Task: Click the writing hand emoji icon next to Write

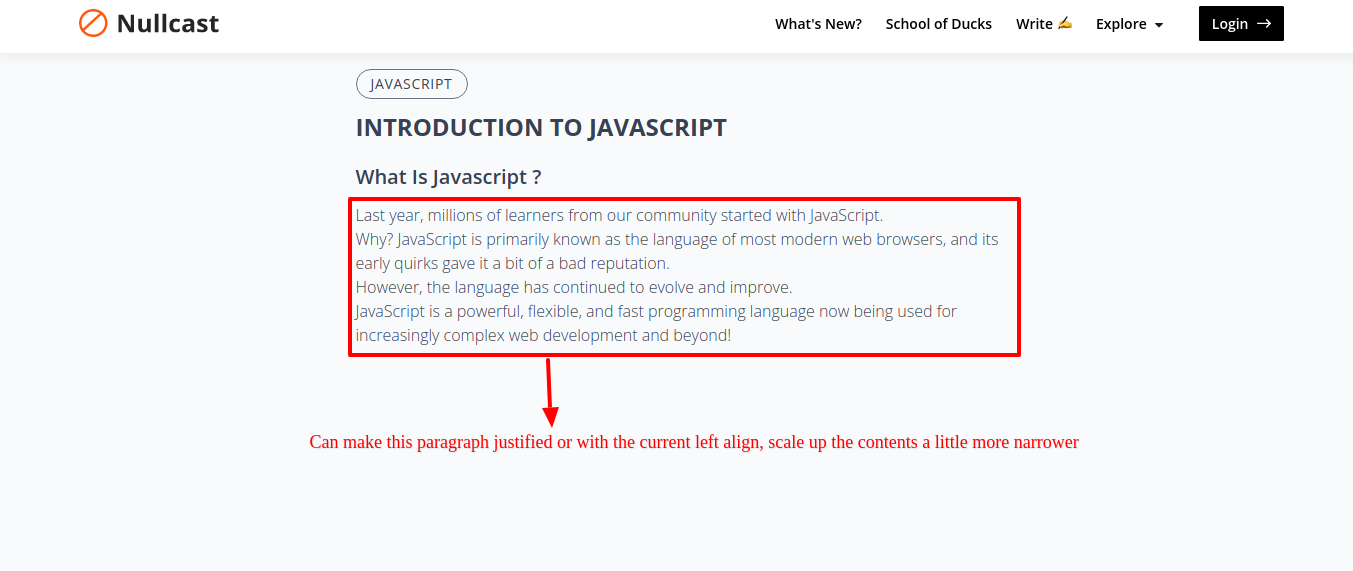Action: (1064, 23)
